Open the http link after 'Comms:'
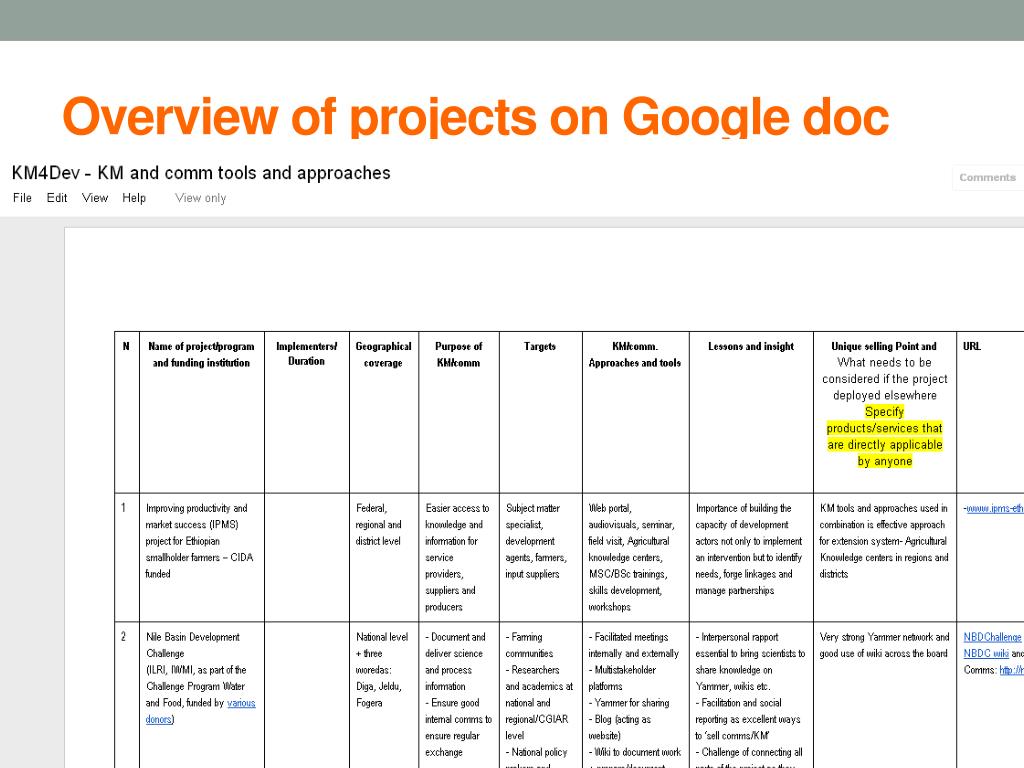 click(1011, 669)
